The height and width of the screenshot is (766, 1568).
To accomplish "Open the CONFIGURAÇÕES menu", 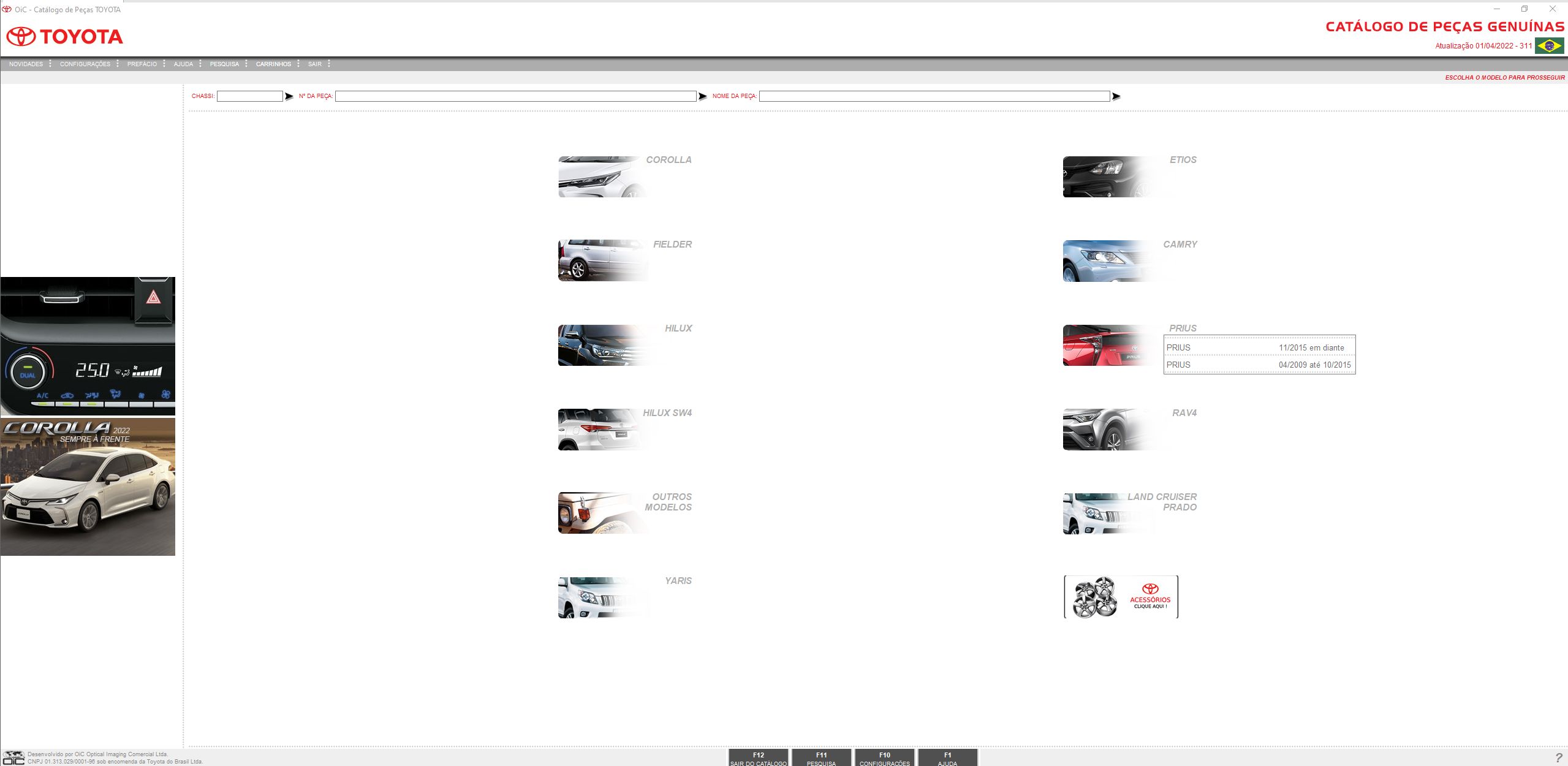I will [85, 64].
